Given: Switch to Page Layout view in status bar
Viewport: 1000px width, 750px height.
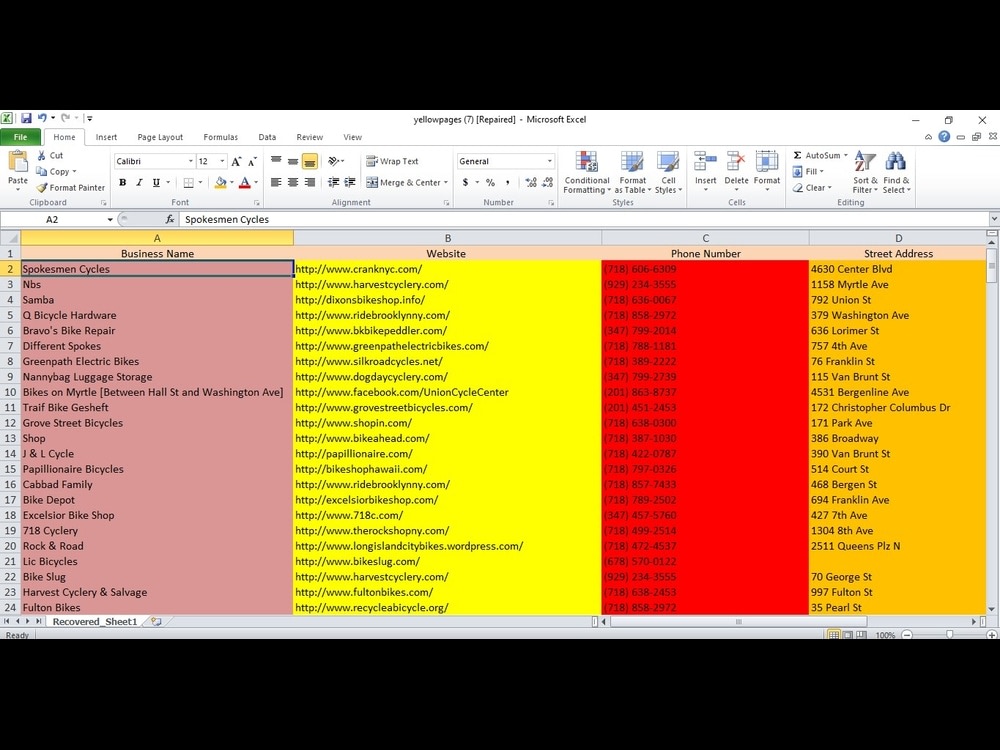Looking at the screenshot, I should [x=848, y=635].
